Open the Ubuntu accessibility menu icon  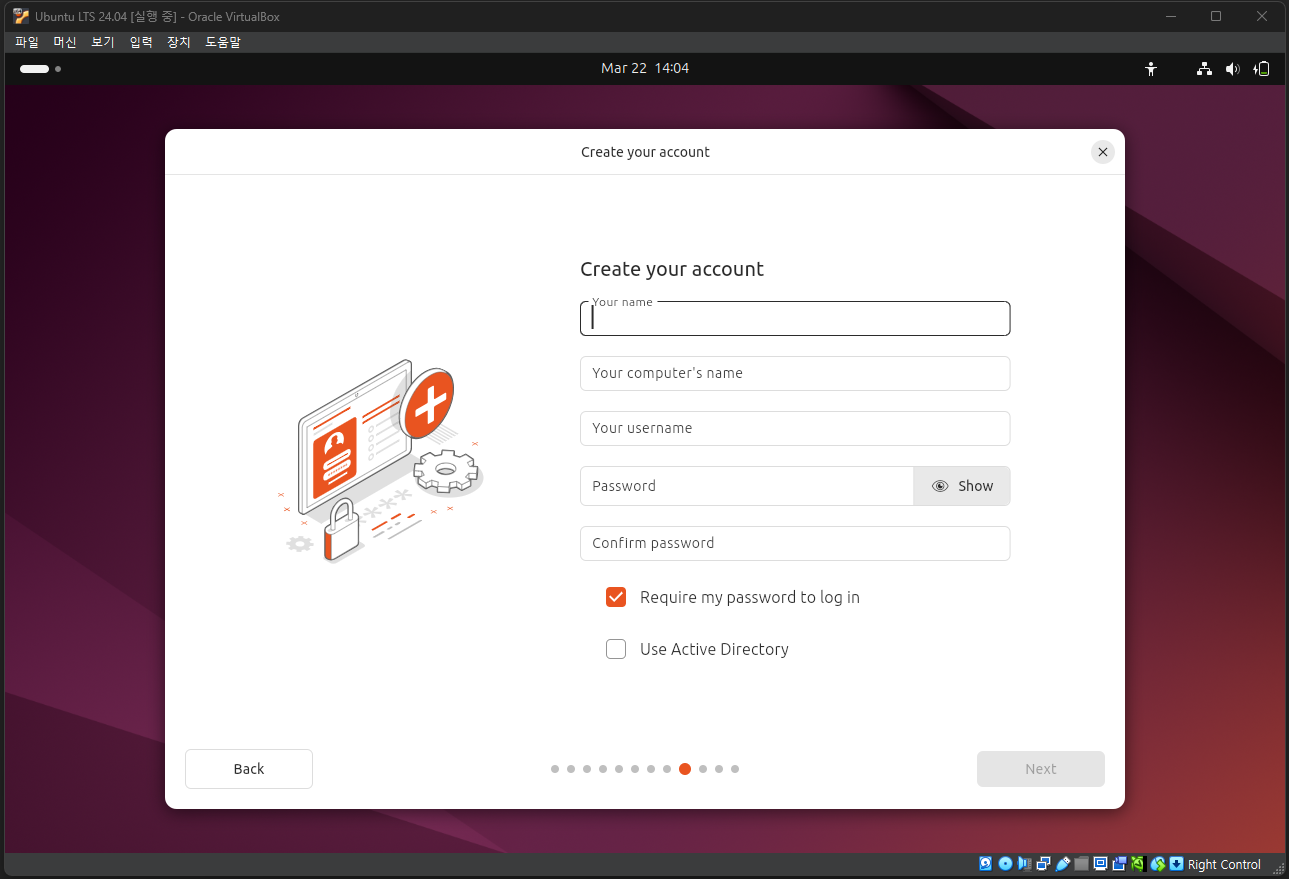1151,69
